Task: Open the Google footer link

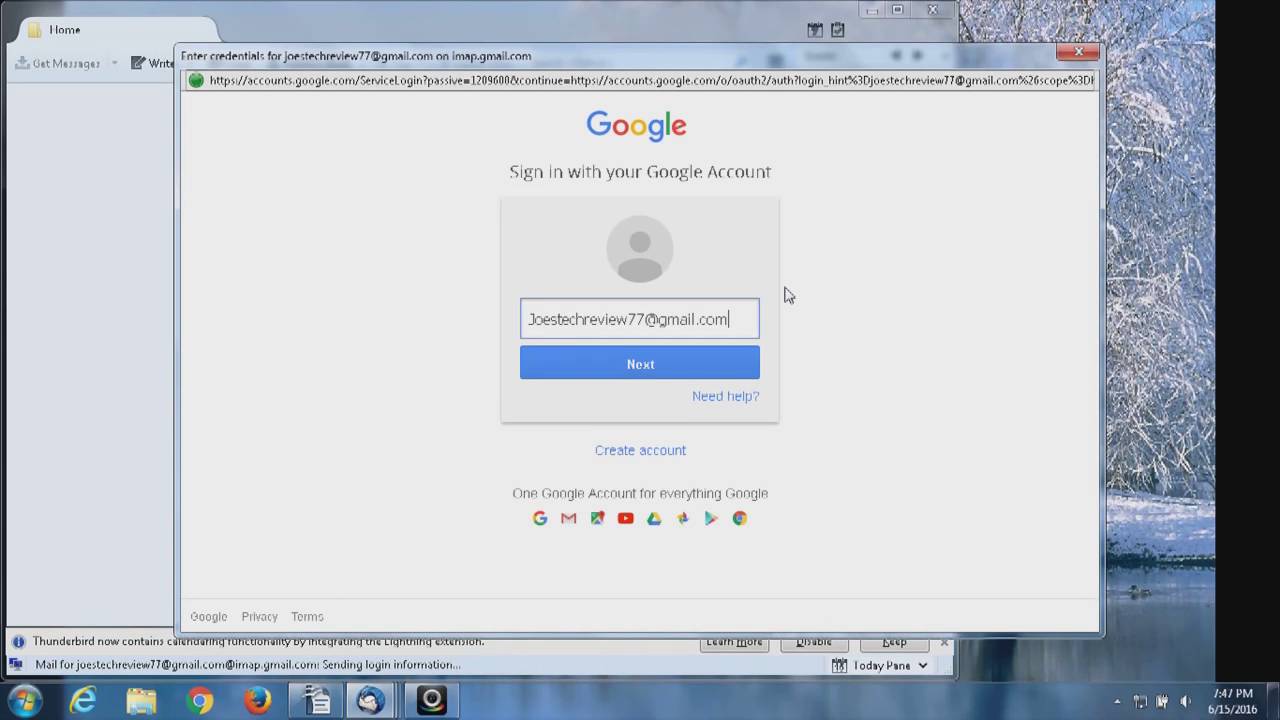Action: click(x=209, y=617)
